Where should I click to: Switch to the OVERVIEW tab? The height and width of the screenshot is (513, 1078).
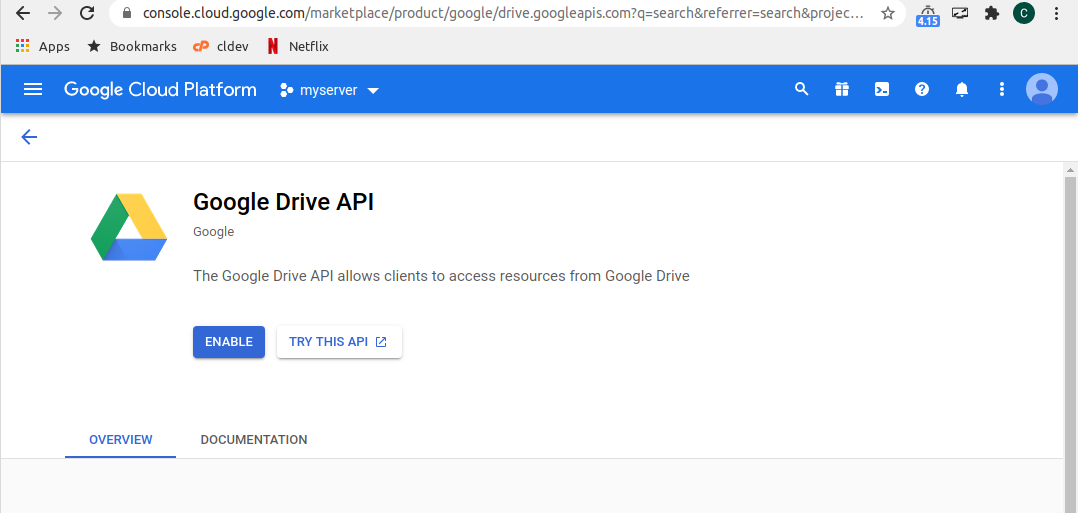click(120, 439)
